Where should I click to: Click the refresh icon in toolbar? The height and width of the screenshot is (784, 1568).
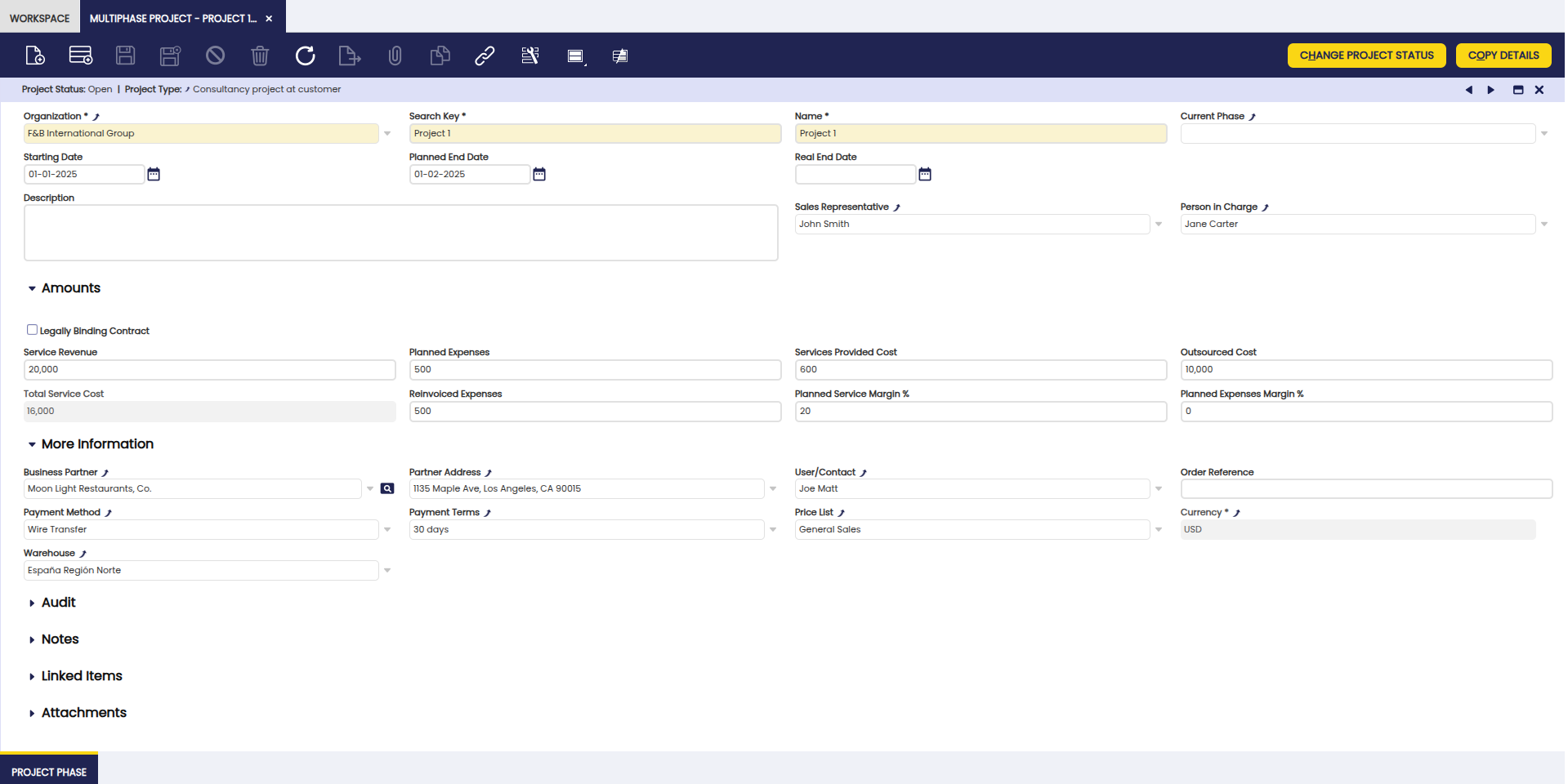tap(305, 56)
